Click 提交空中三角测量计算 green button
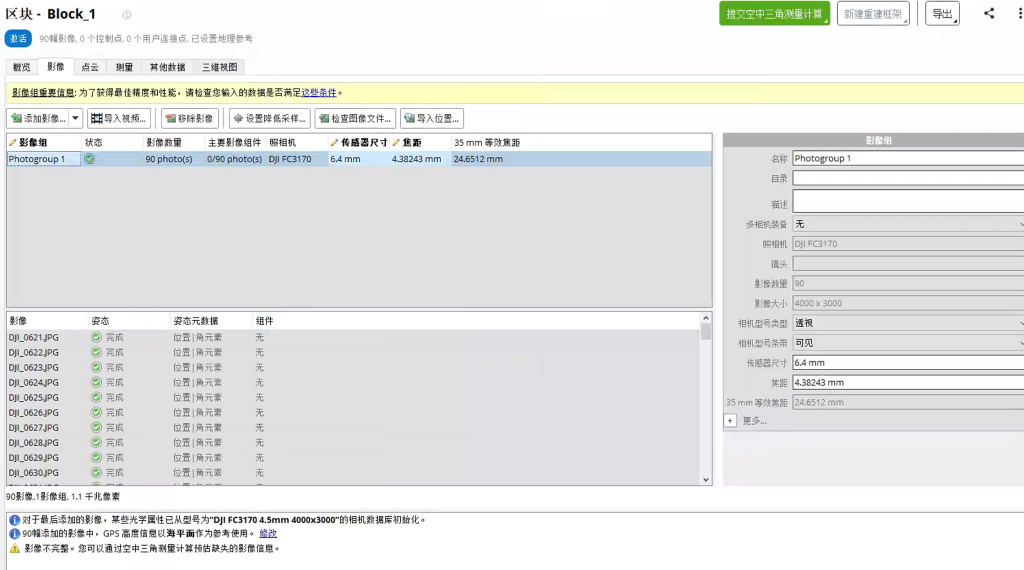 (774, 14)
